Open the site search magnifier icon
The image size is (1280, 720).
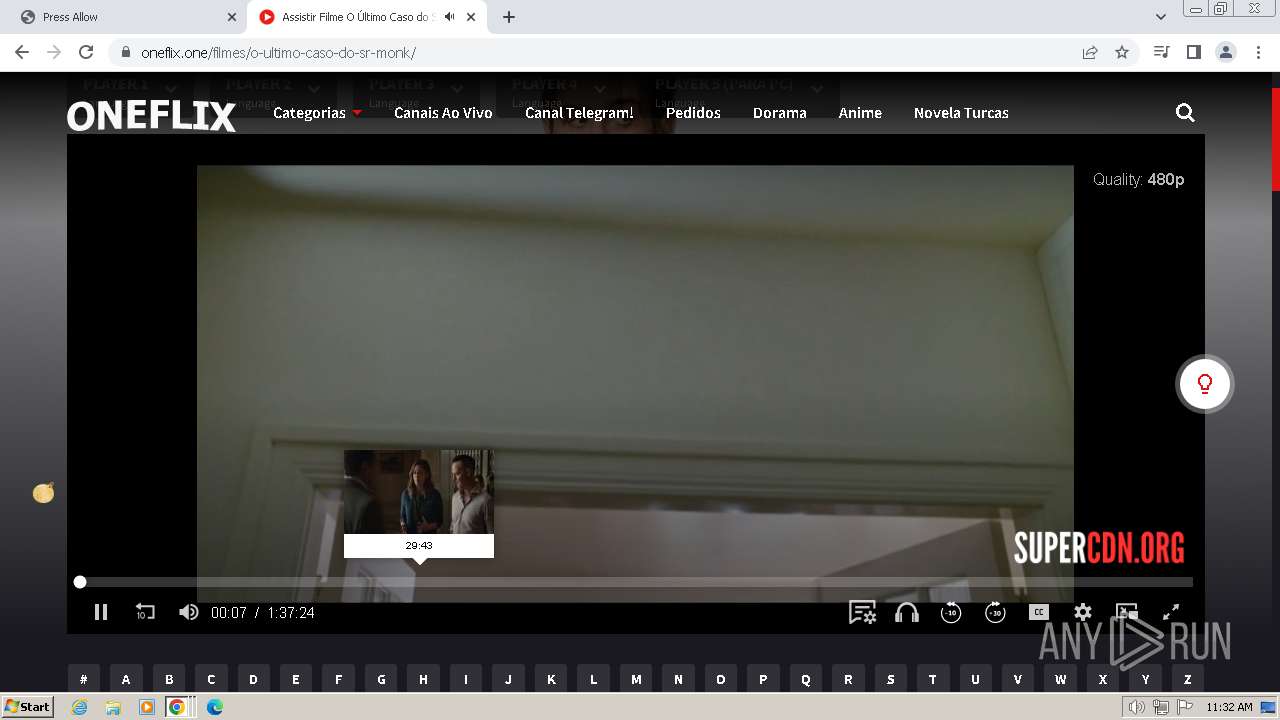[1185, 113]
